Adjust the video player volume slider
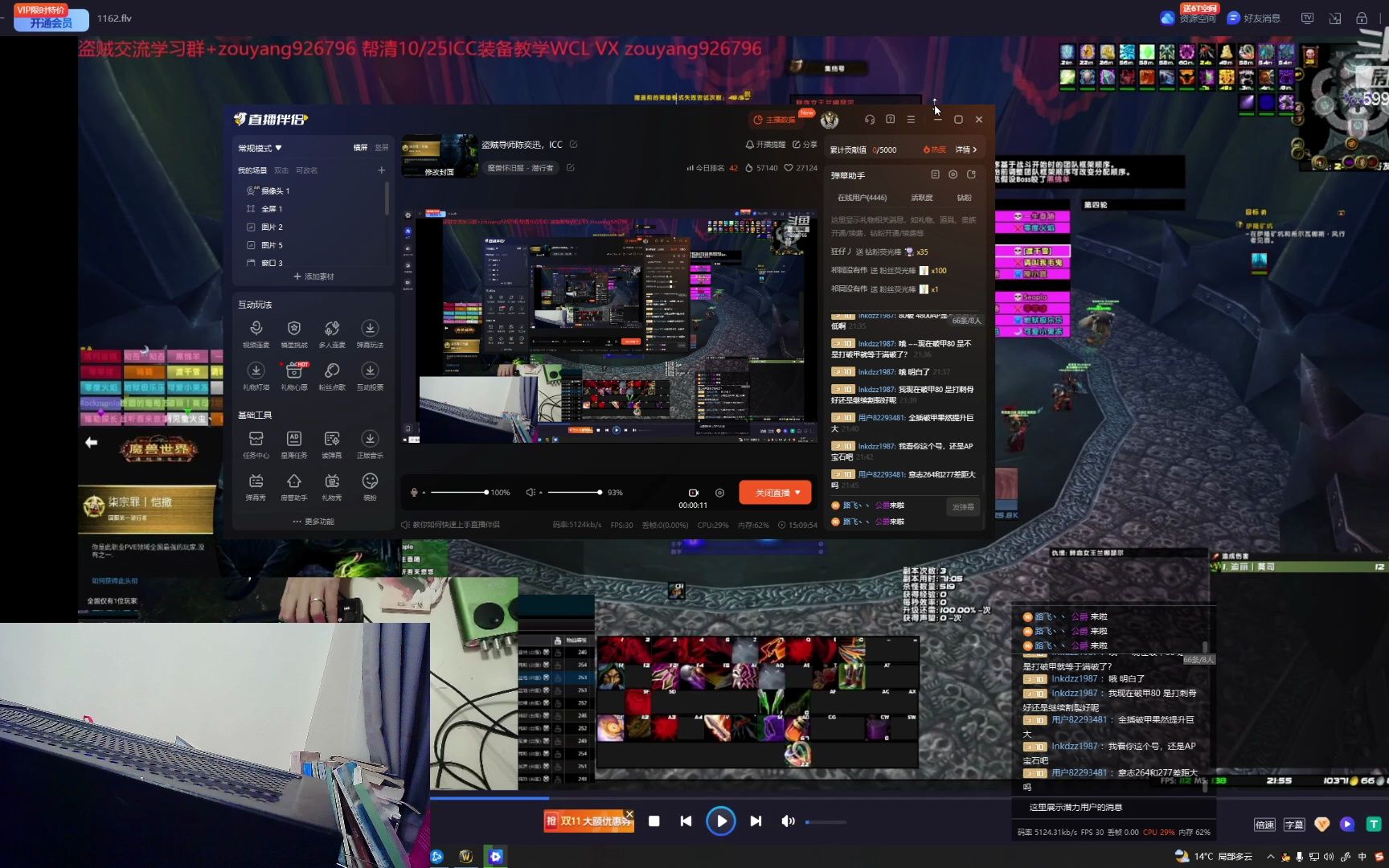Screen dimensions: 1389x868 coord(826,821)
